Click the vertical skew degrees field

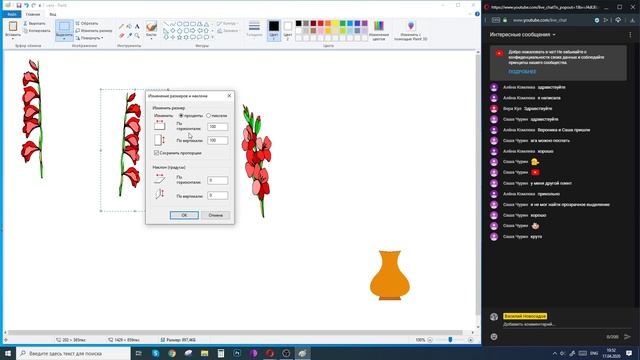coord(218,195)
